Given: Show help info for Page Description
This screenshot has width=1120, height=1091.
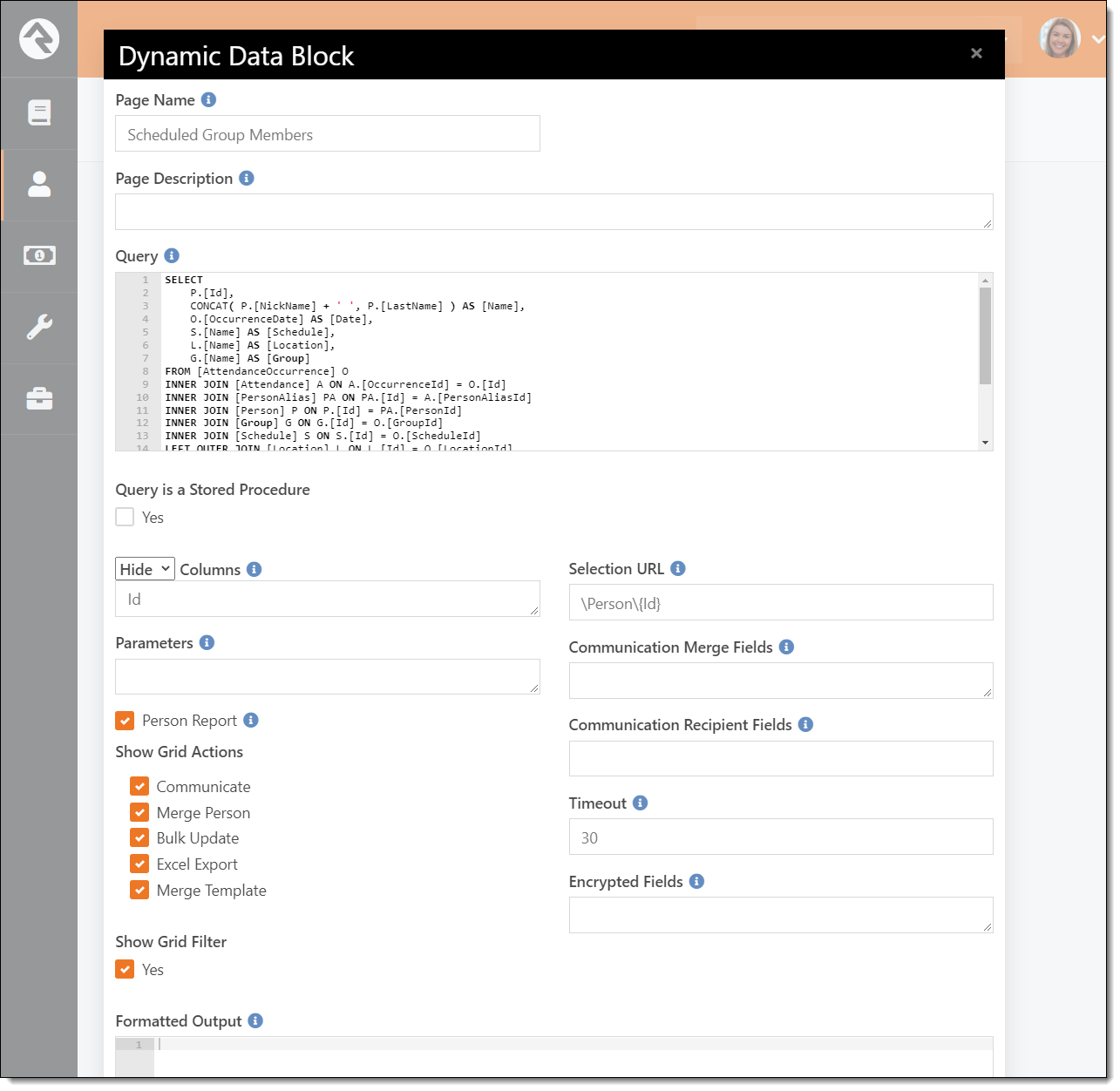Looking at the screenshot, I should tap(247, 178).
